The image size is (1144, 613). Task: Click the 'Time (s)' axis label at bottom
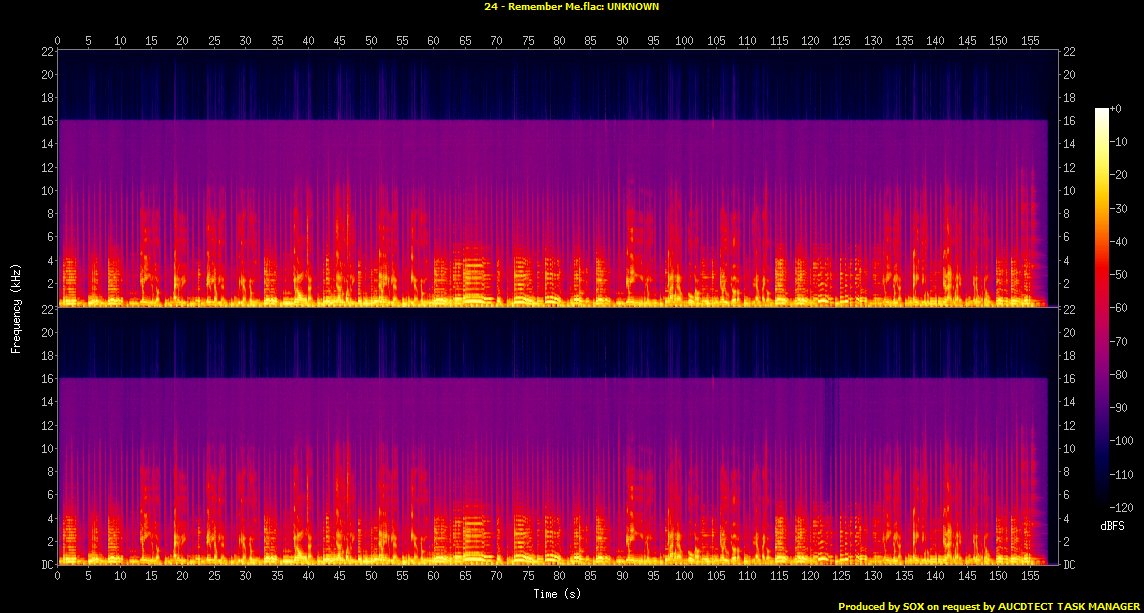point(558,594)
